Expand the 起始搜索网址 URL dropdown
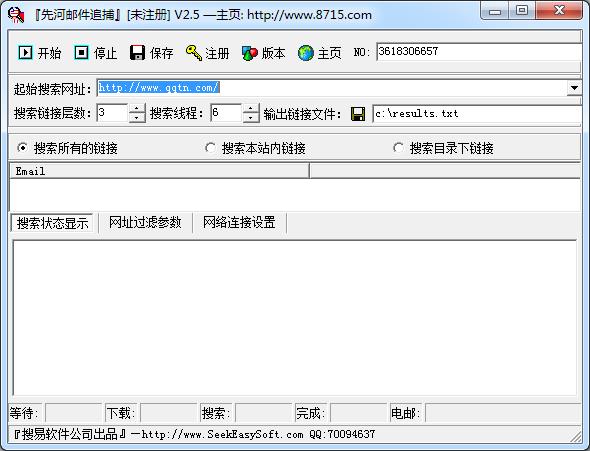This screenshot has height=451, width=590. (x=574, y=88)
